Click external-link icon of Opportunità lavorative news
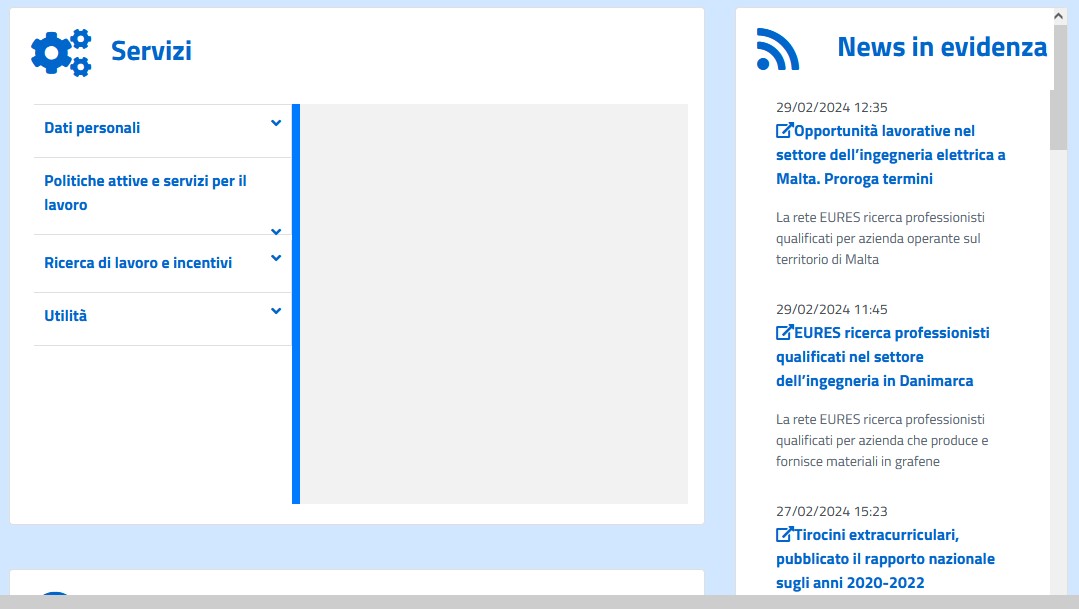1079x609 pixels. 784,130
